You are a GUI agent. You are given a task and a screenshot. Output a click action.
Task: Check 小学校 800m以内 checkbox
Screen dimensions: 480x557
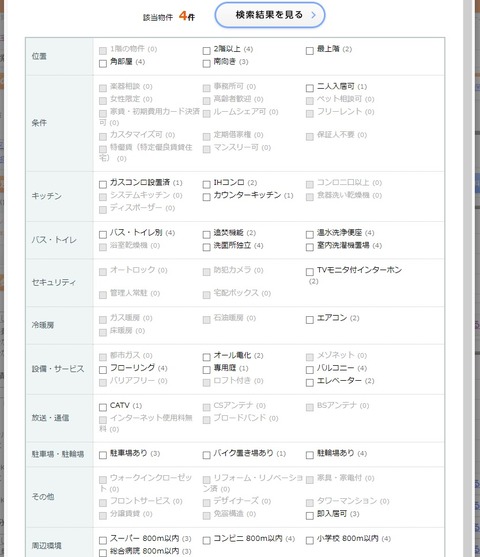pos(309,541)
